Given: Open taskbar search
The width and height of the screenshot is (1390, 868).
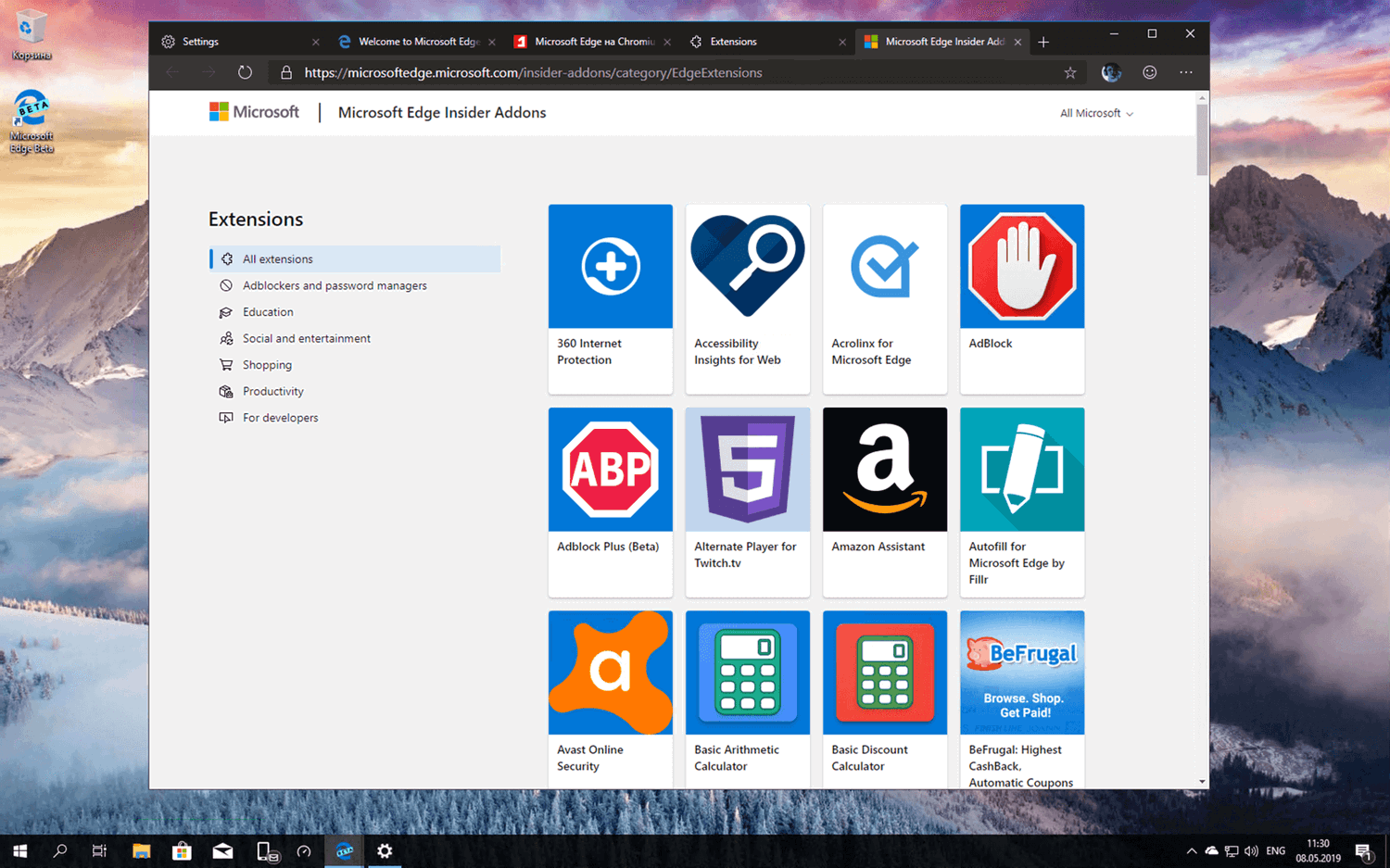Looking at the screenshot, I should pos(60,850).
